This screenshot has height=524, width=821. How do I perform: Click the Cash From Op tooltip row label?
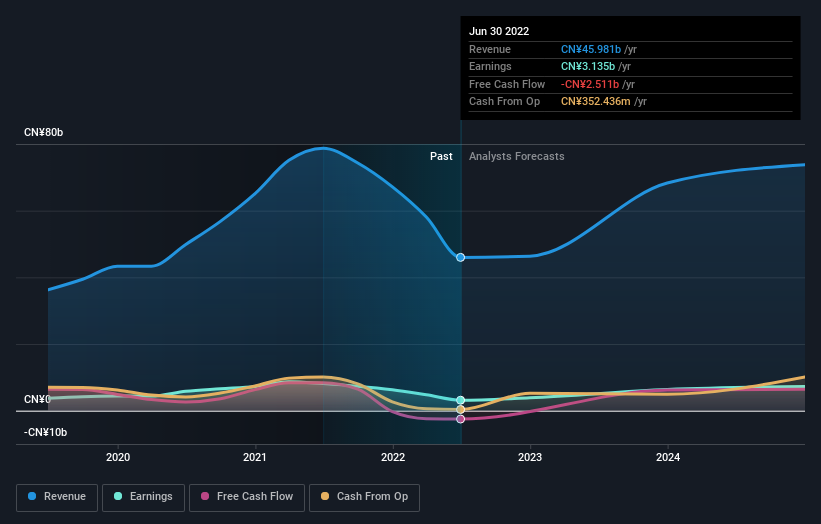tap(504, 102)
